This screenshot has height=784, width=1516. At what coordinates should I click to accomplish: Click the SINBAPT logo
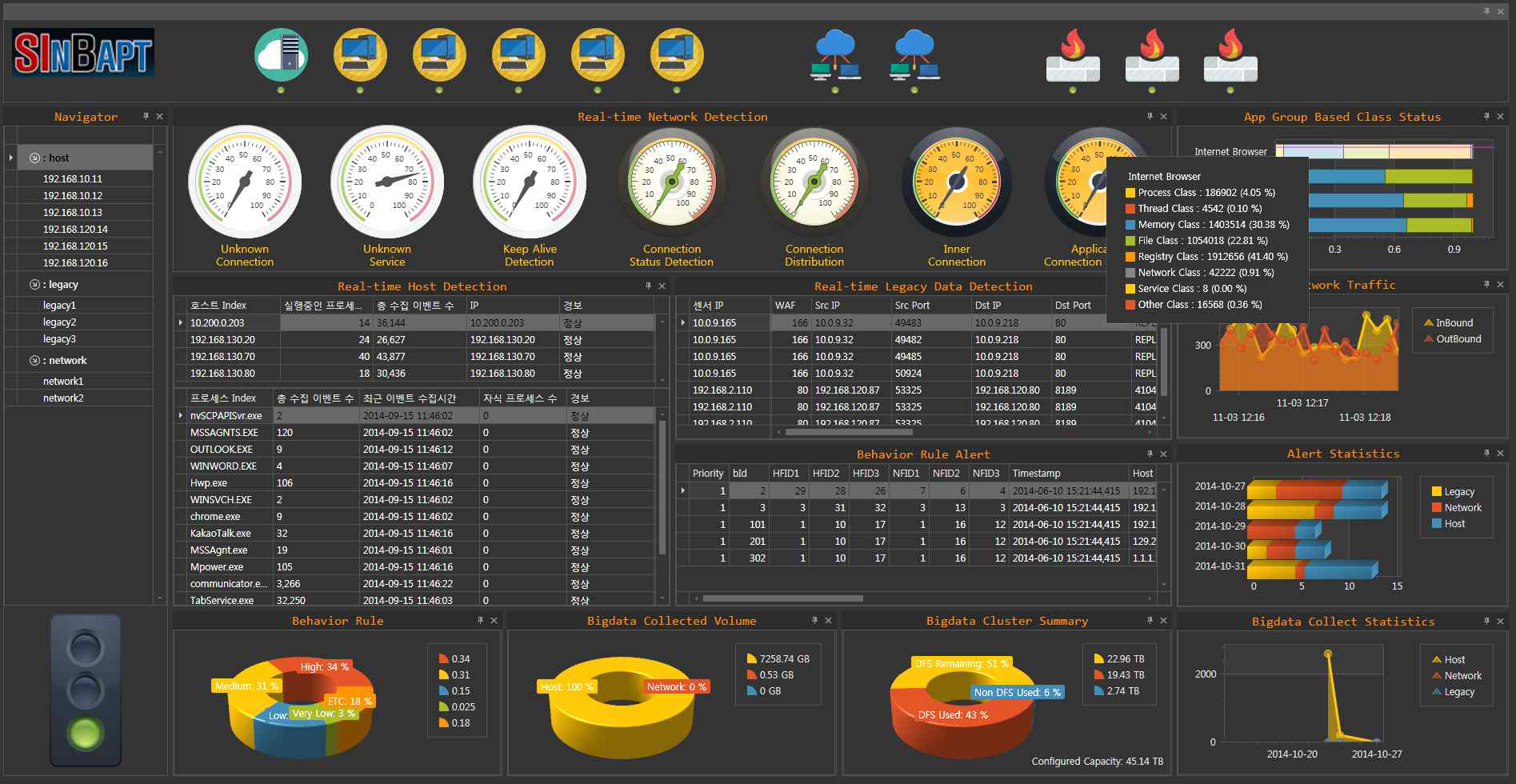coord(82,53)
